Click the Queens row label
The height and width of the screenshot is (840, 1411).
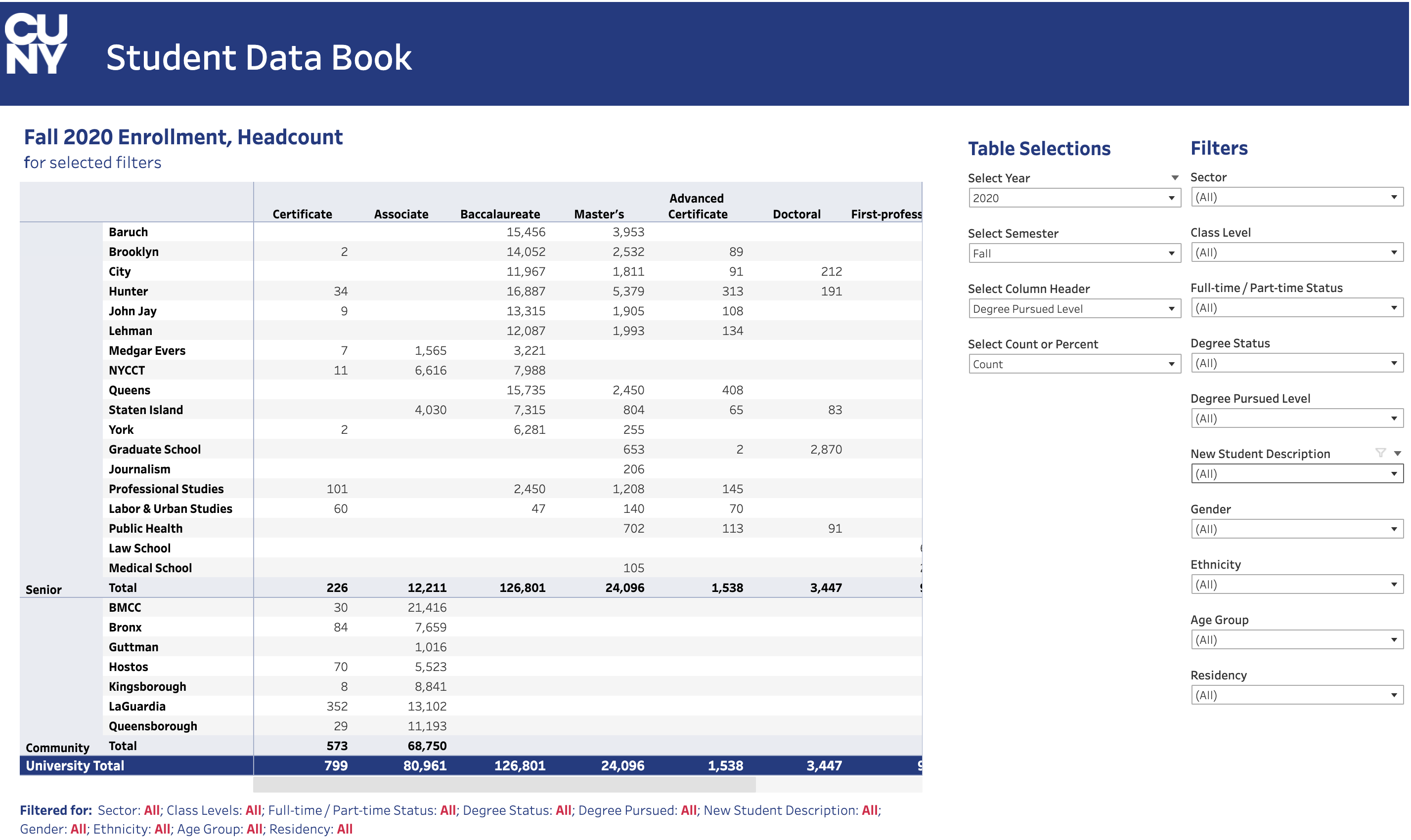coord(129,390)
